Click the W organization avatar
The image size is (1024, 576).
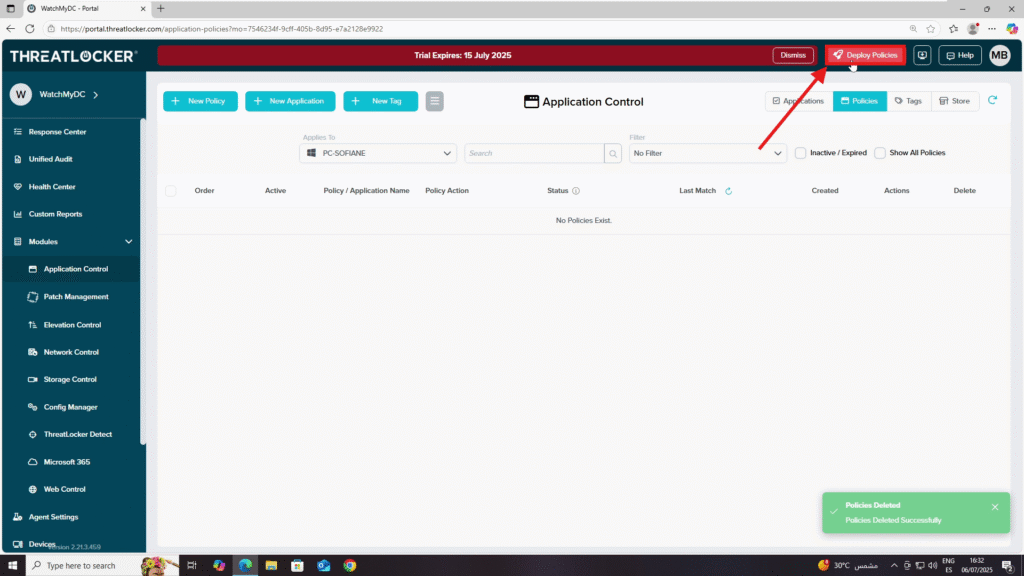point(21,95)
